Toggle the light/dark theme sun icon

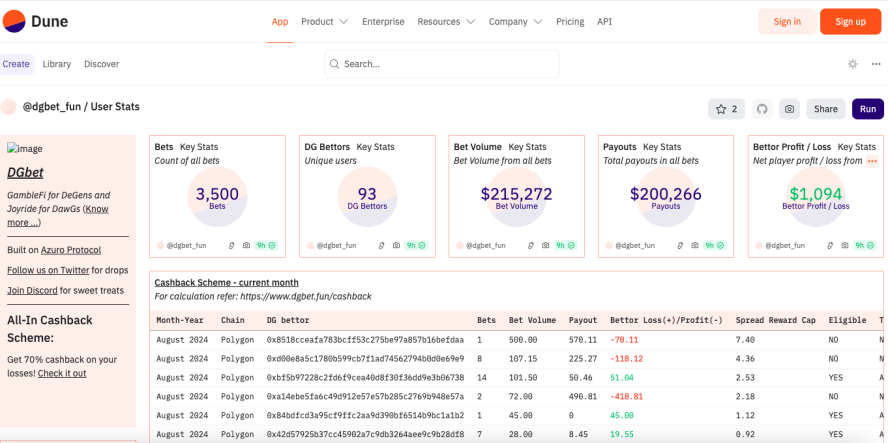pyautogui.click(x=852, y=64)
